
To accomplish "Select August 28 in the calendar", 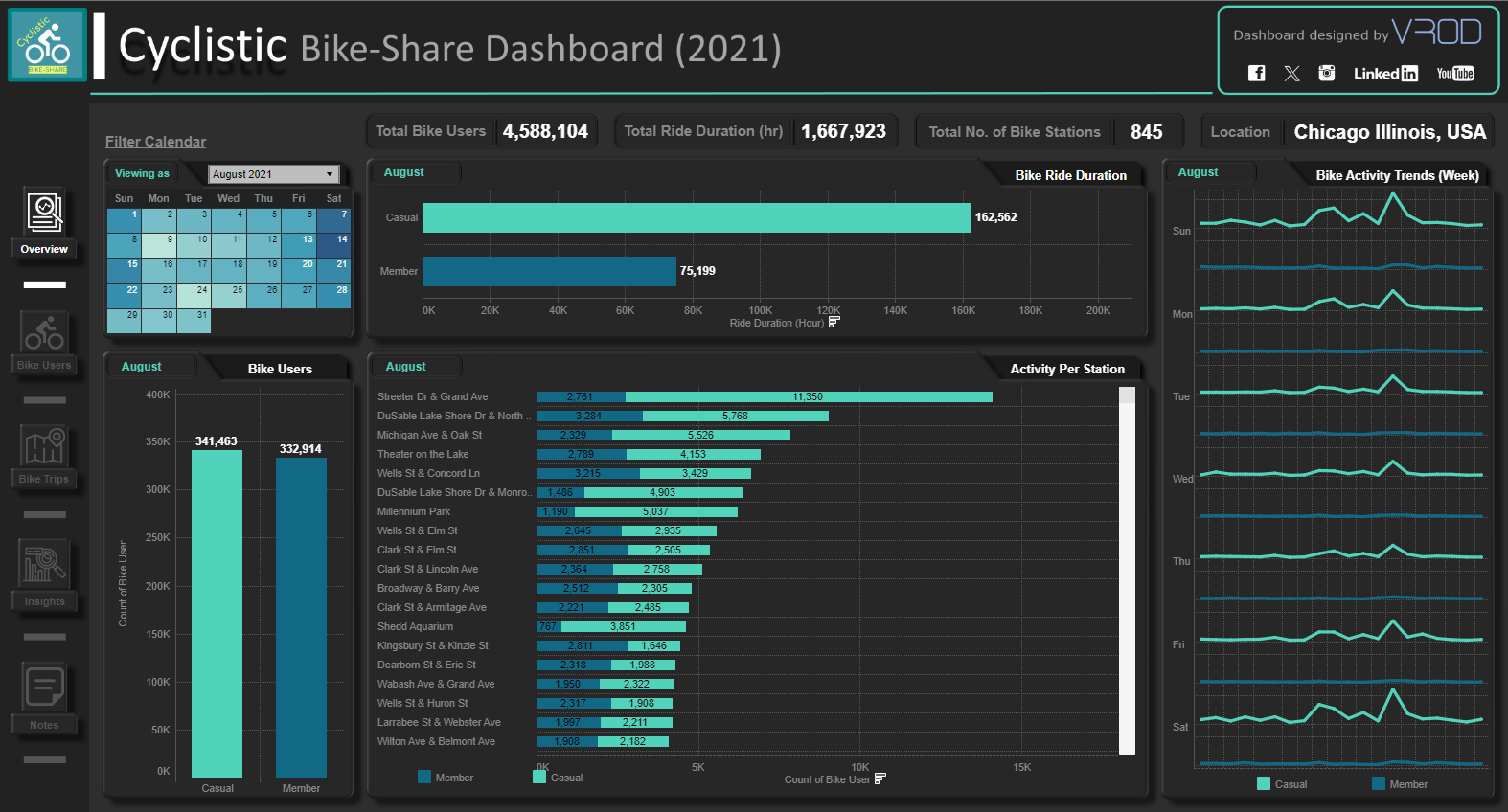I will [333, 296].
